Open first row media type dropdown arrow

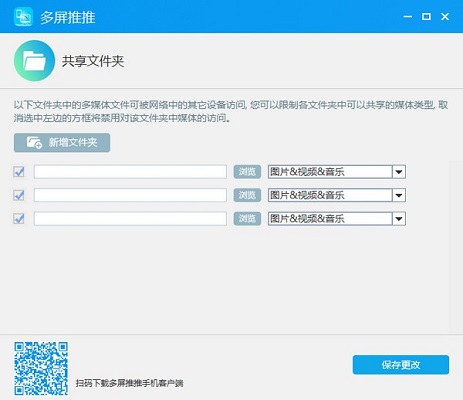tap(399, 172)
